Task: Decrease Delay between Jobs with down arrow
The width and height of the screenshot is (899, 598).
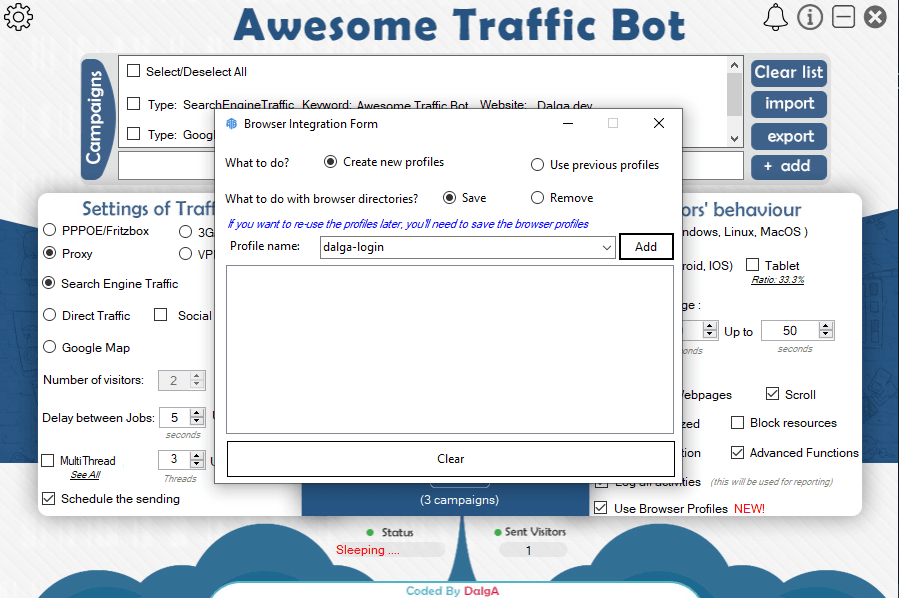Action: click(x=197, y=423)
